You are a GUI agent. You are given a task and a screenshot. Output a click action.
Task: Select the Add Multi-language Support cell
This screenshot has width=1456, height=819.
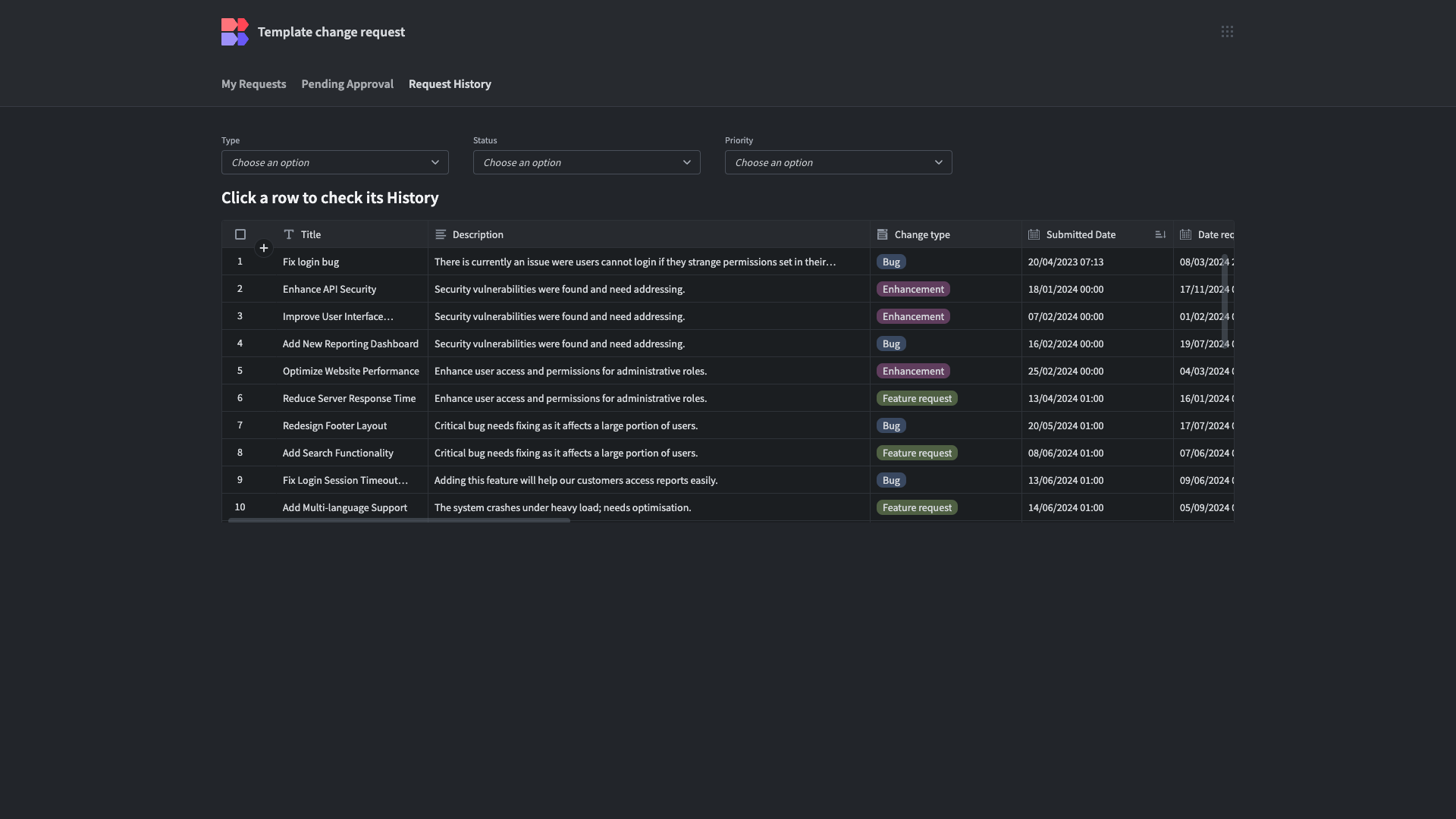click(x=353, y=507)
